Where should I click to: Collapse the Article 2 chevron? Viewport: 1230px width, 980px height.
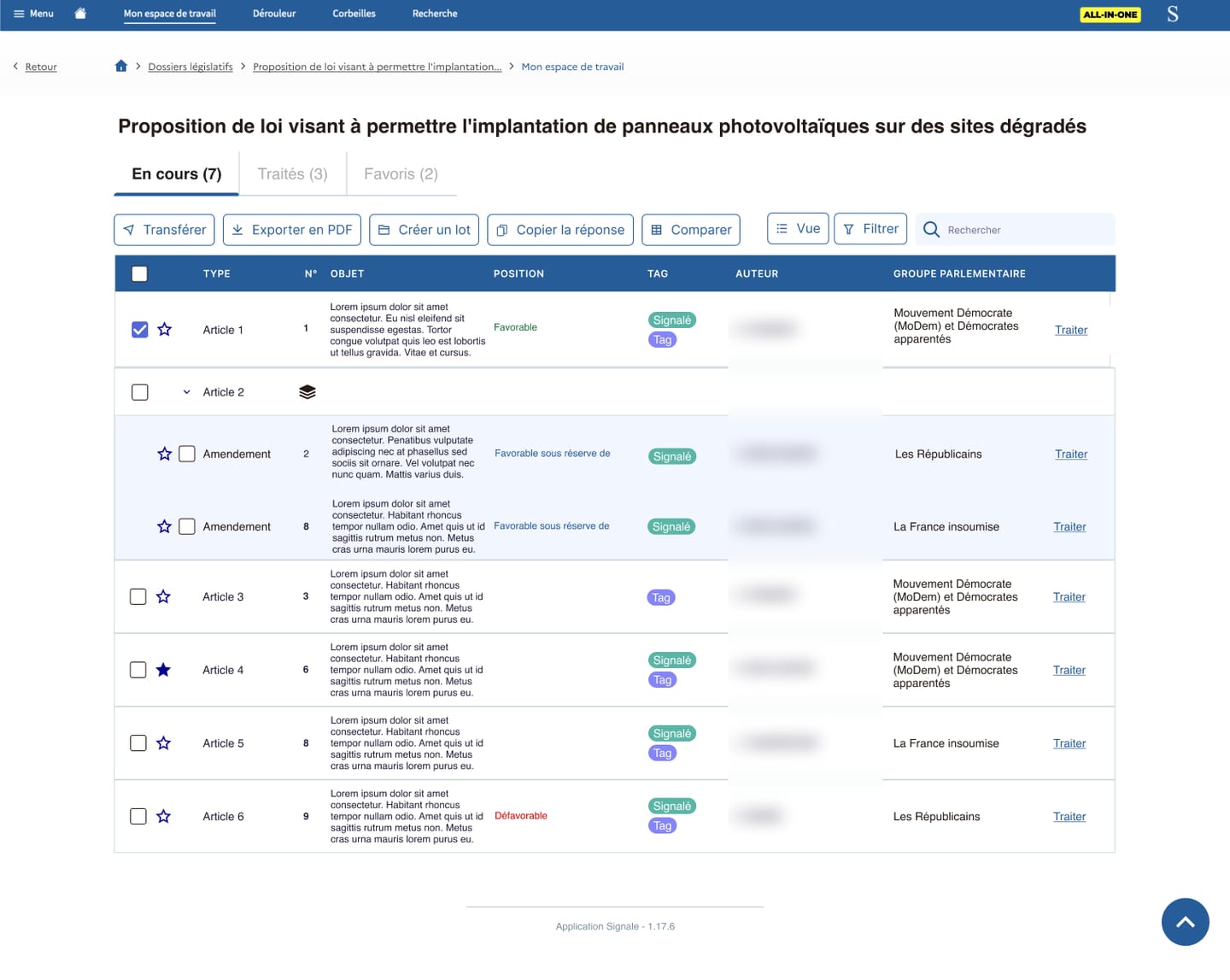(x=186, y=392)
